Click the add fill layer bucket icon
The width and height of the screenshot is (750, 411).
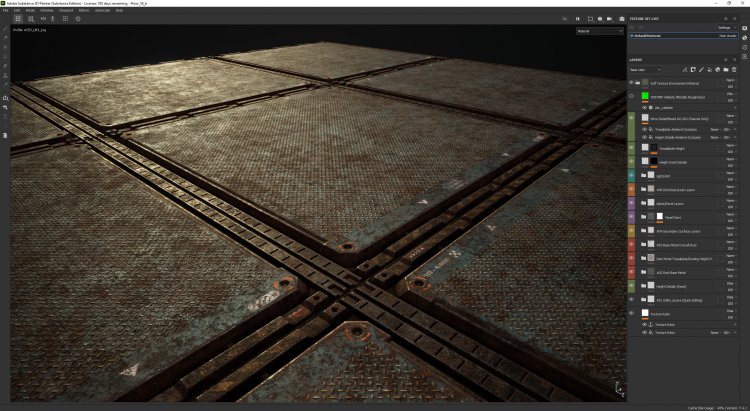709,69
